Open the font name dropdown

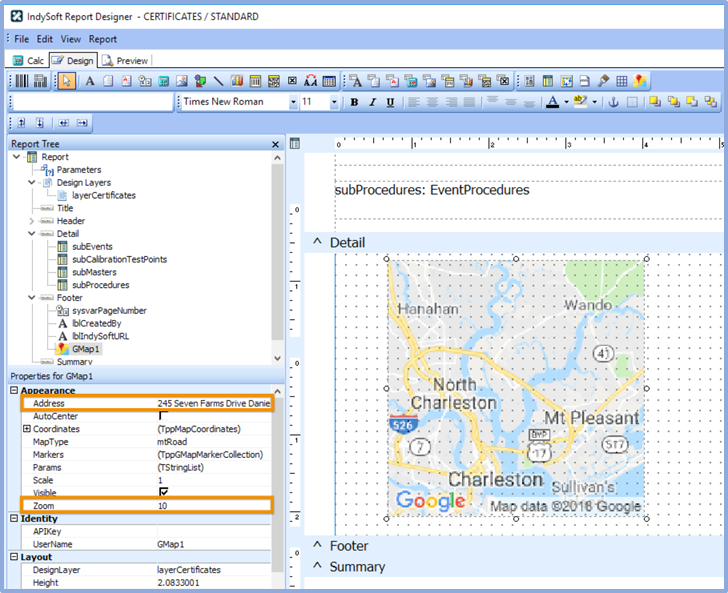pyautogui.click(x=293, y=102)
